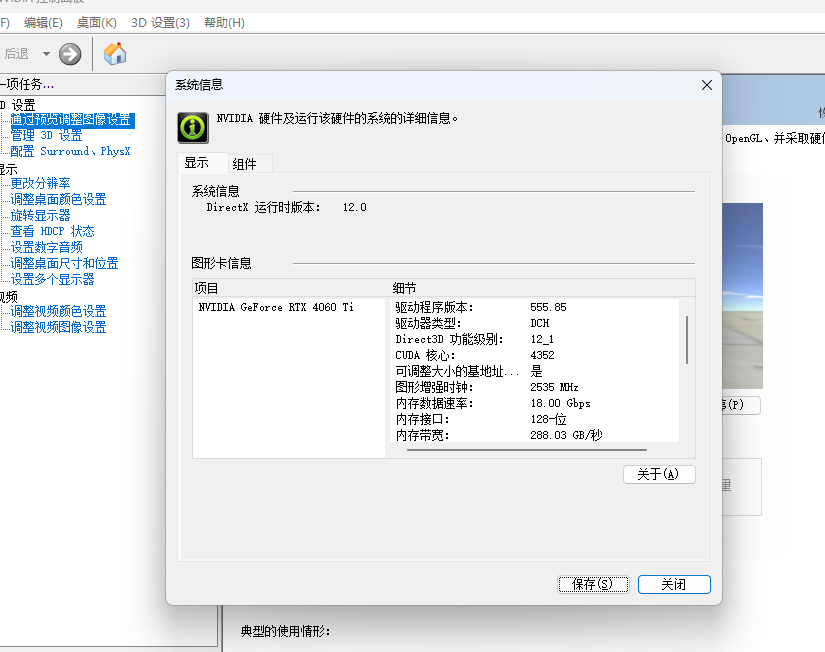Click the forward arrow navigation icon
This screenshot has height=652, width=825.
tap(70, 54)
